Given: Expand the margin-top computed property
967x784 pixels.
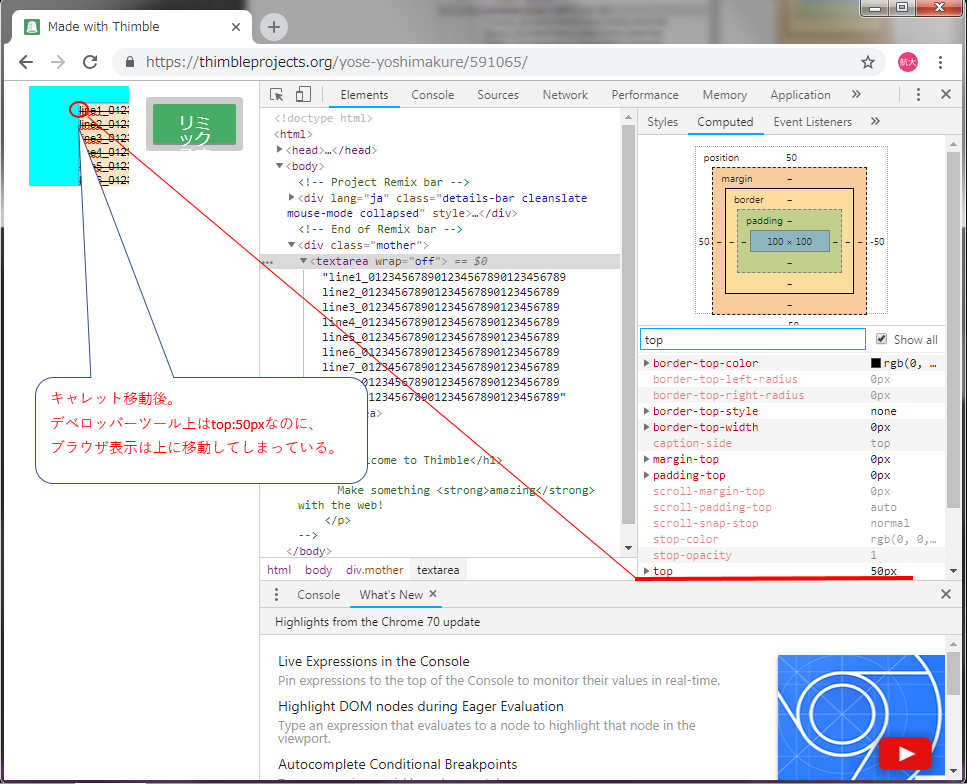Looking at the screenshot, I should (646, 460).
